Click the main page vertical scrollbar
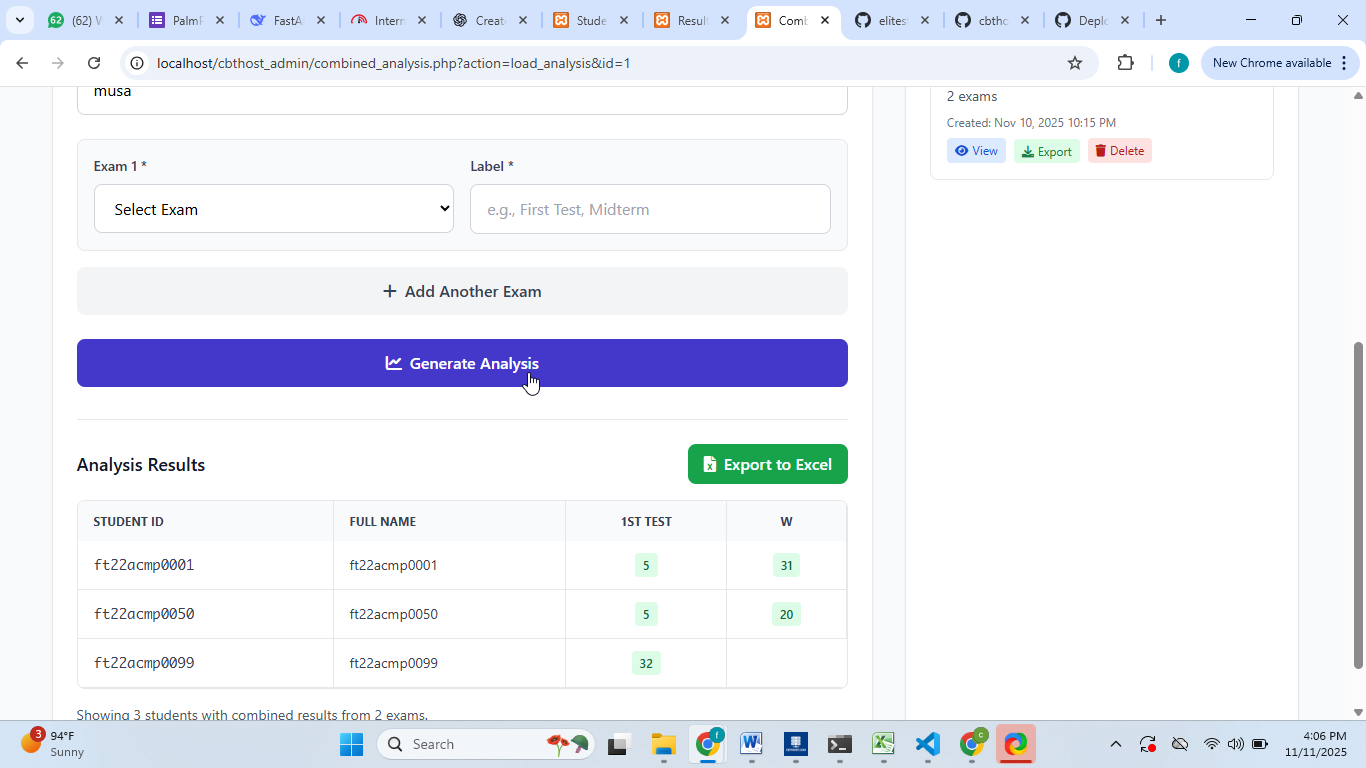 coord(1358,505)
